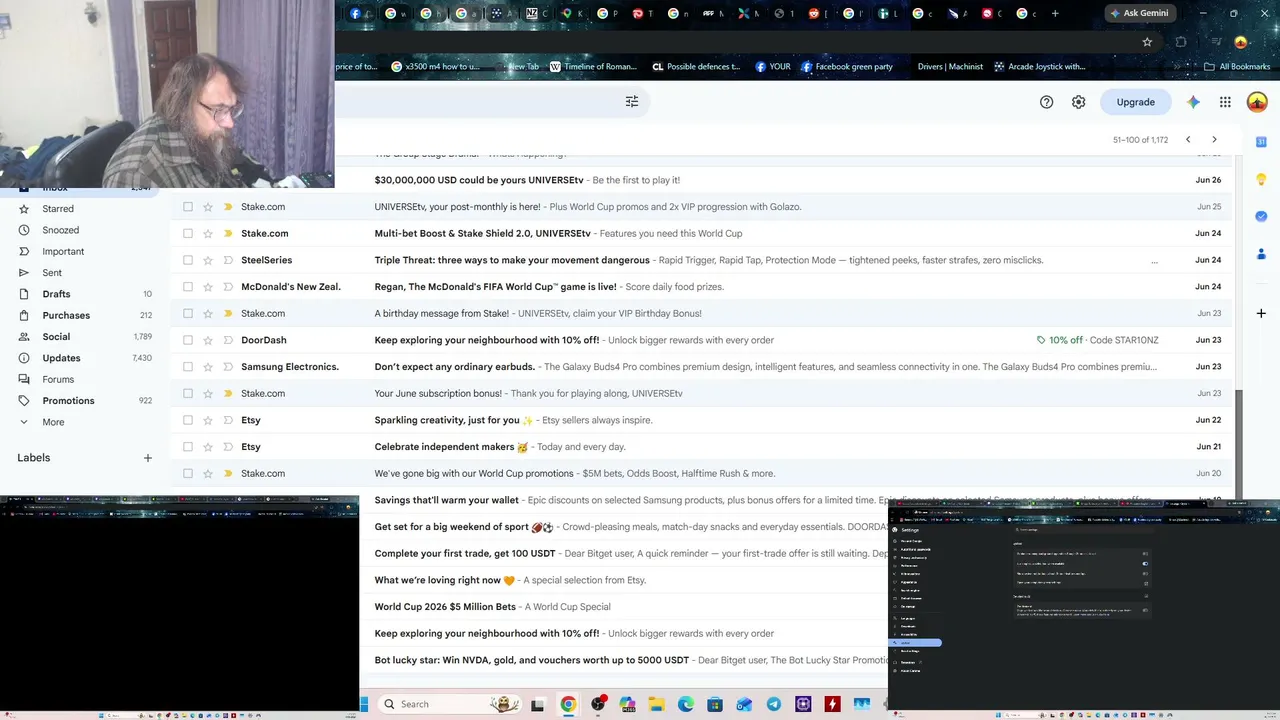Mark the Etsy Sparkling creativity email as important
The height and width of the screenshot is (720, 1280).
[228, 420]
